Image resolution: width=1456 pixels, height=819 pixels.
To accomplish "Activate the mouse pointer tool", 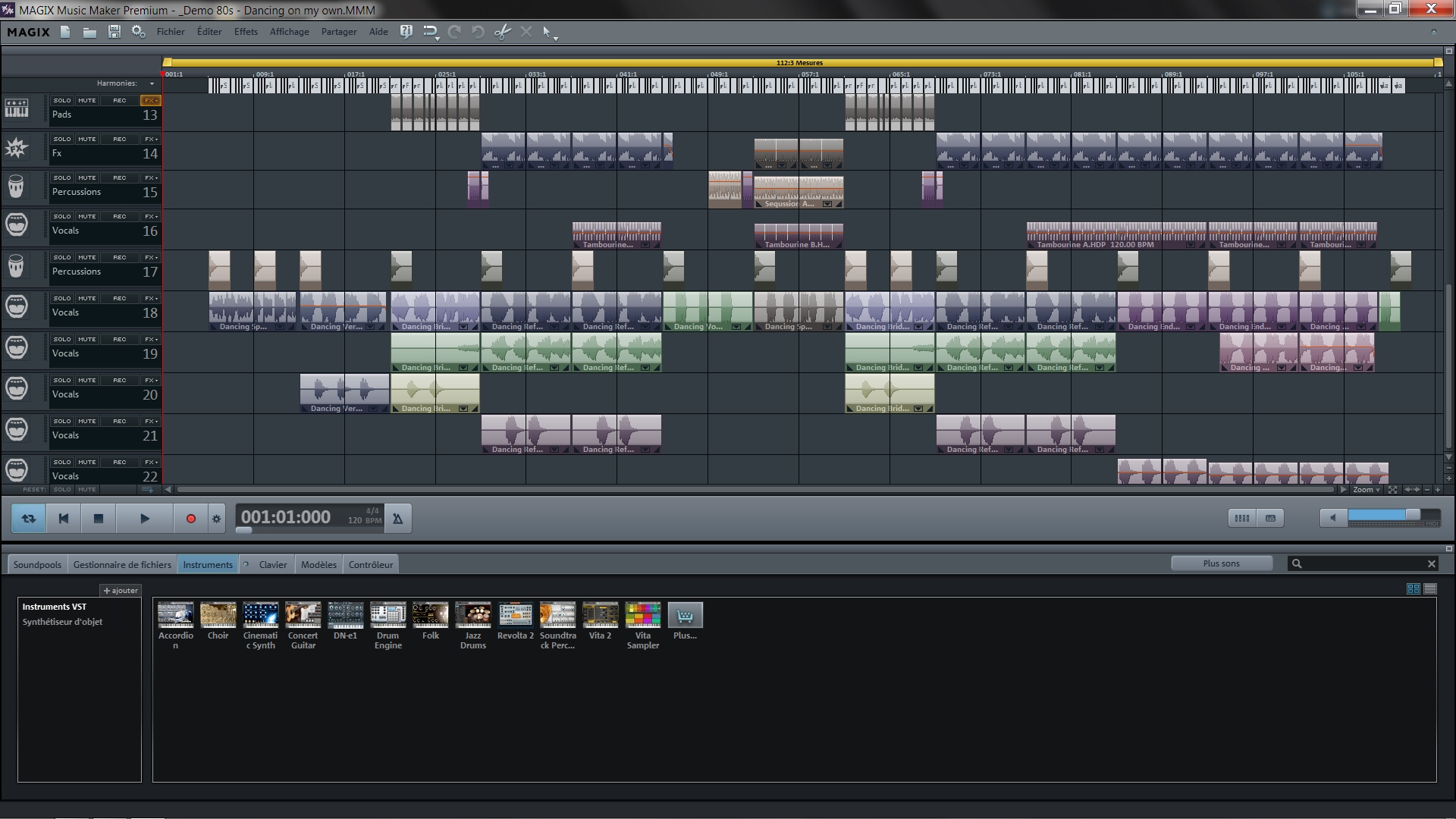I will point(548,32).
